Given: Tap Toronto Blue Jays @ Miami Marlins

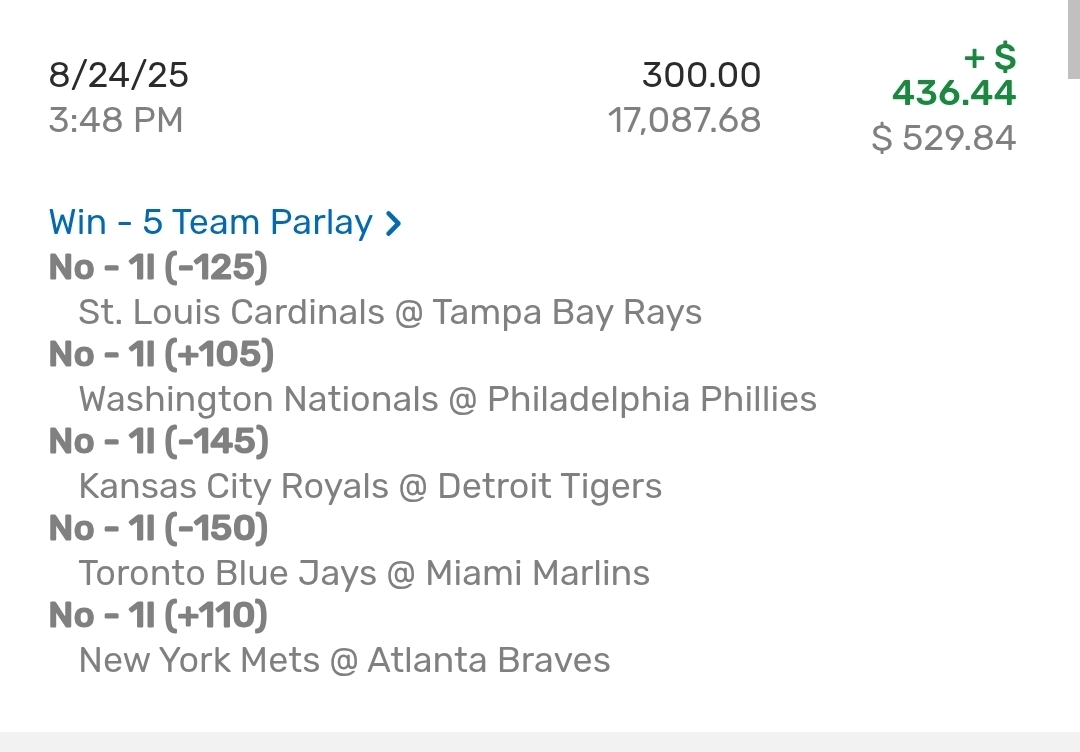Looking at the screenshot, I should tap(364, 573).
